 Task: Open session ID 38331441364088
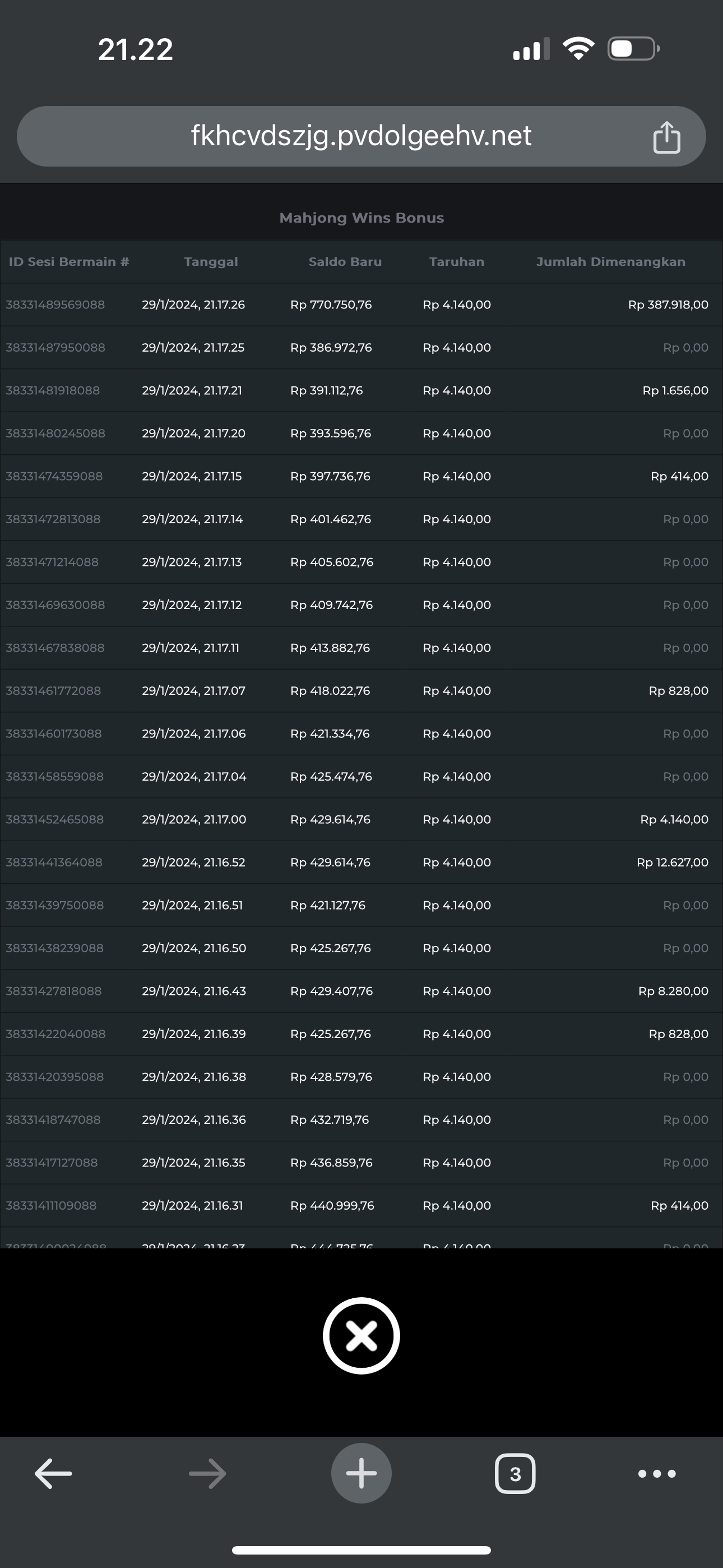point(54,863)
